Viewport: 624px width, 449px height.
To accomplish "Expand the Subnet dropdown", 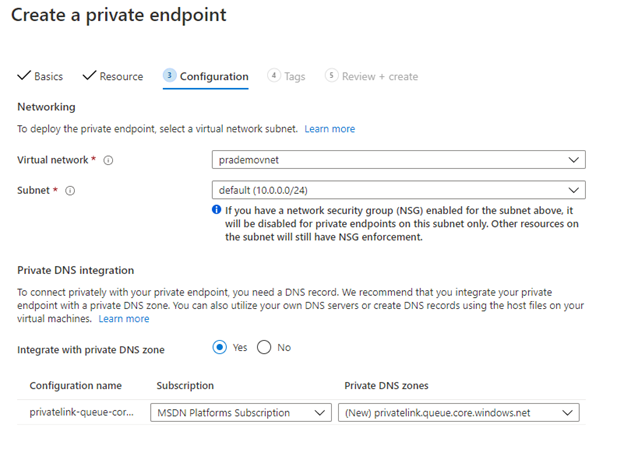I will pos(400,190).
